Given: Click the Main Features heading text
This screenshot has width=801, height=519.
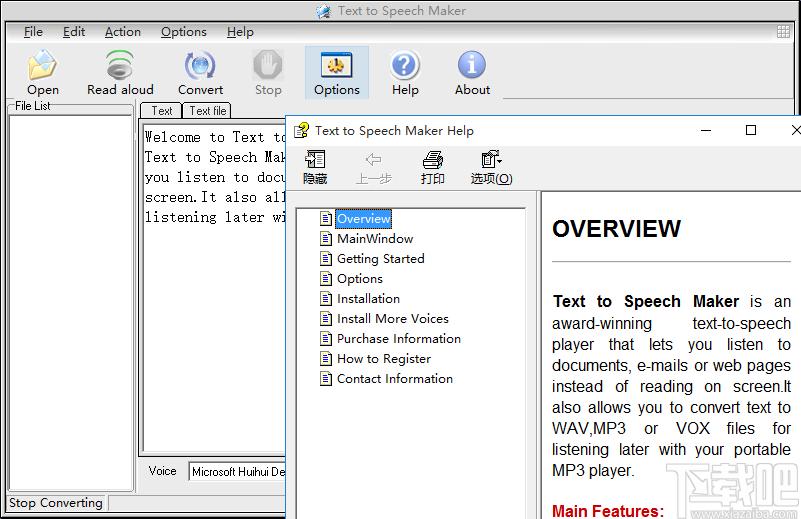Looking at the screenshot, I should point(608,510).
